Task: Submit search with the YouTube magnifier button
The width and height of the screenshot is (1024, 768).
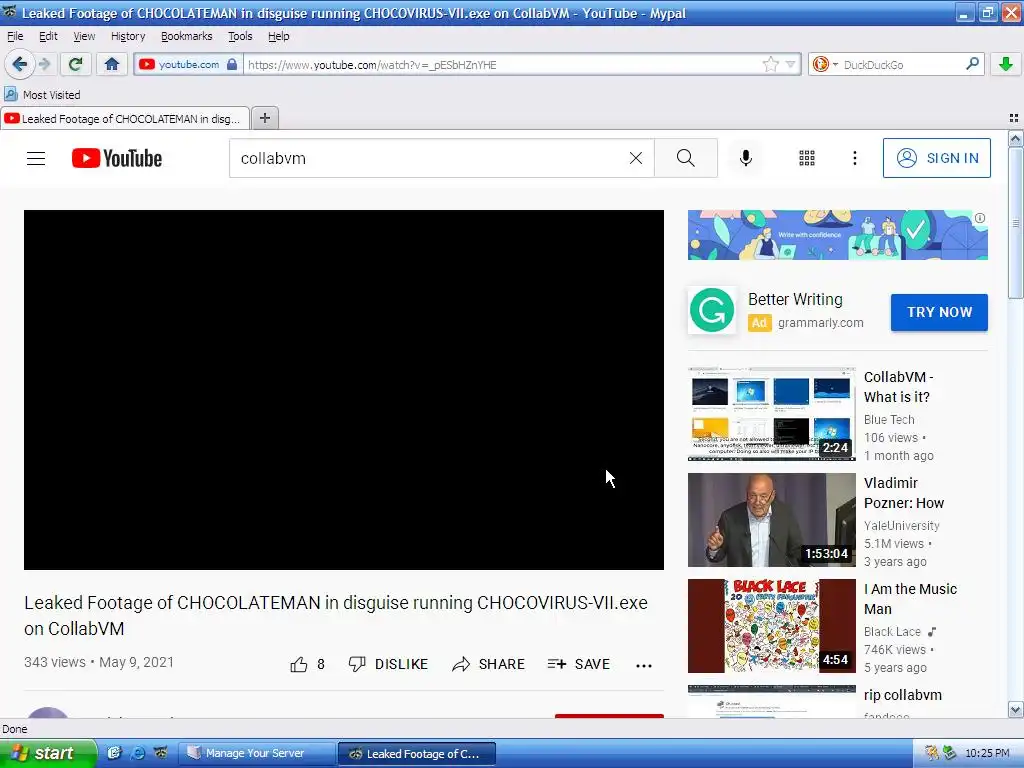Action: tap(686, 158)
